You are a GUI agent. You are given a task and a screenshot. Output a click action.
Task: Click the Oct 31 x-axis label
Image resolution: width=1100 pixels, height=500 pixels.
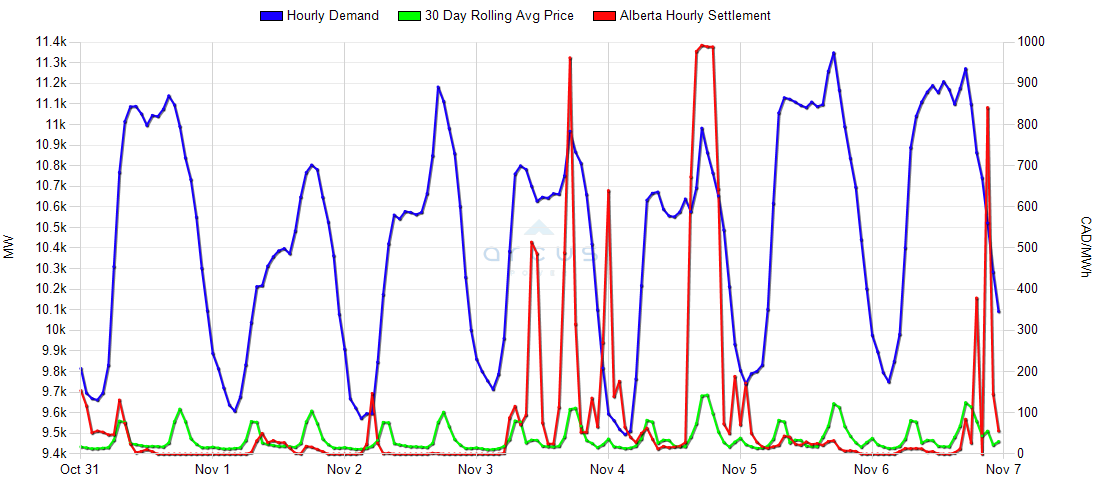pos(81,469)
